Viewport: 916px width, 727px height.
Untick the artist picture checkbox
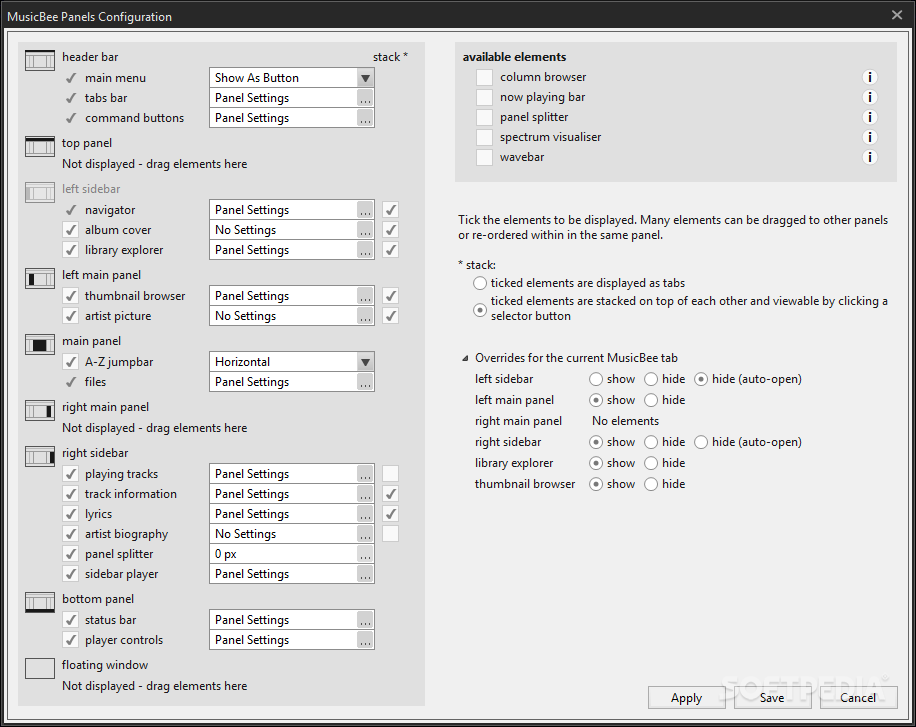click(71, 316)
